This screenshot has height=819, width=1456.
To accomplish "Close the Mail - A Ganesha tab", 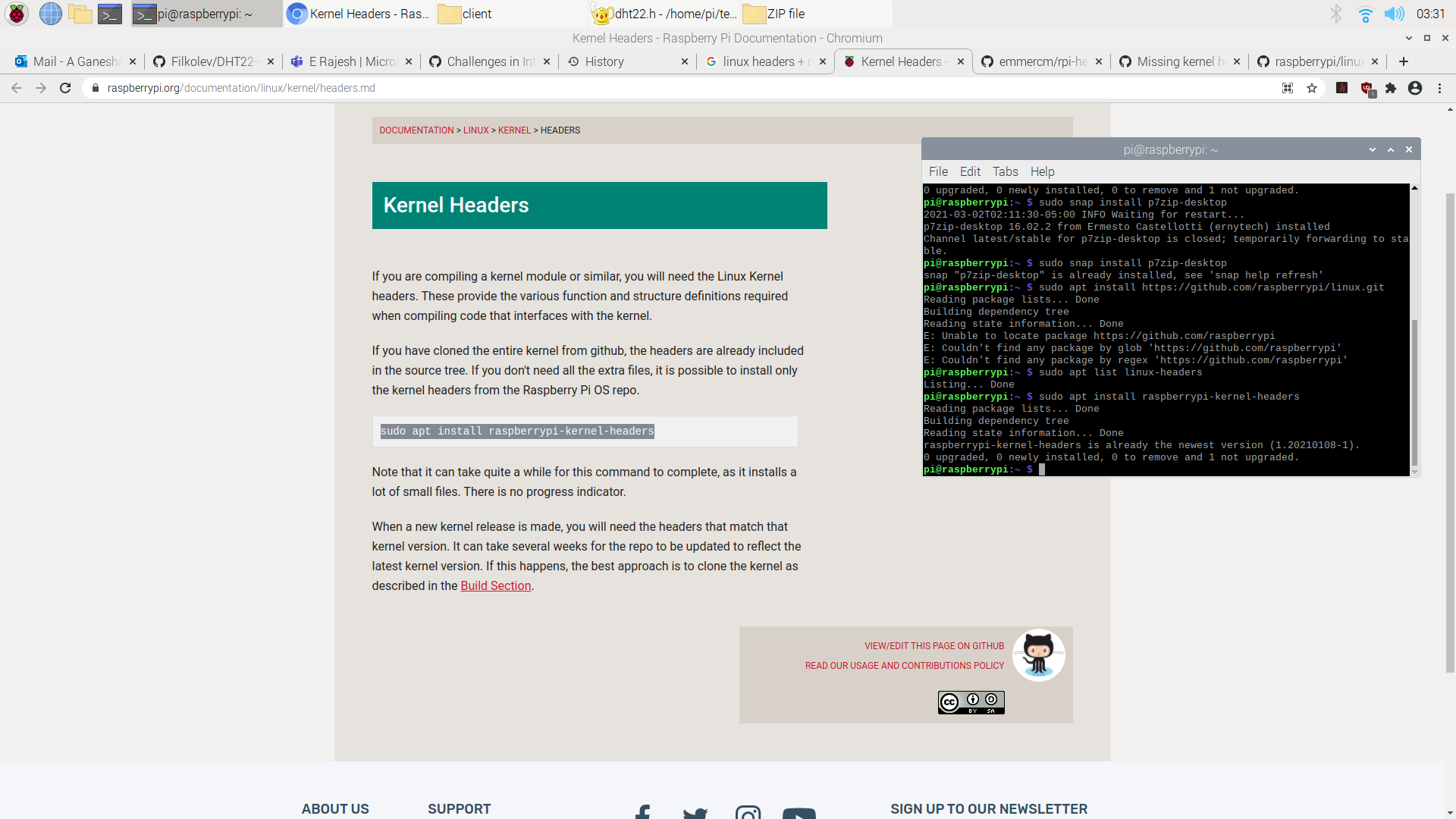I will [x=133, y=61].
